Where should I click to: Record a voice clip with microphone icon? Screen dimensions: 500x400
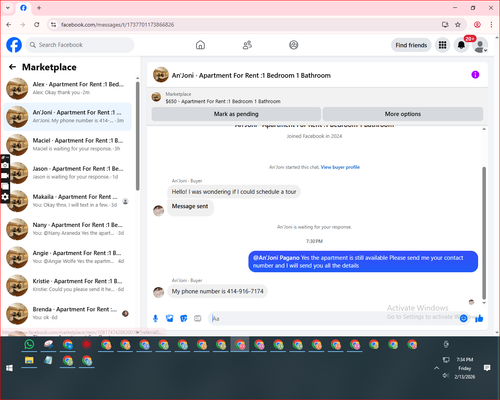click(x=155, y=318)
